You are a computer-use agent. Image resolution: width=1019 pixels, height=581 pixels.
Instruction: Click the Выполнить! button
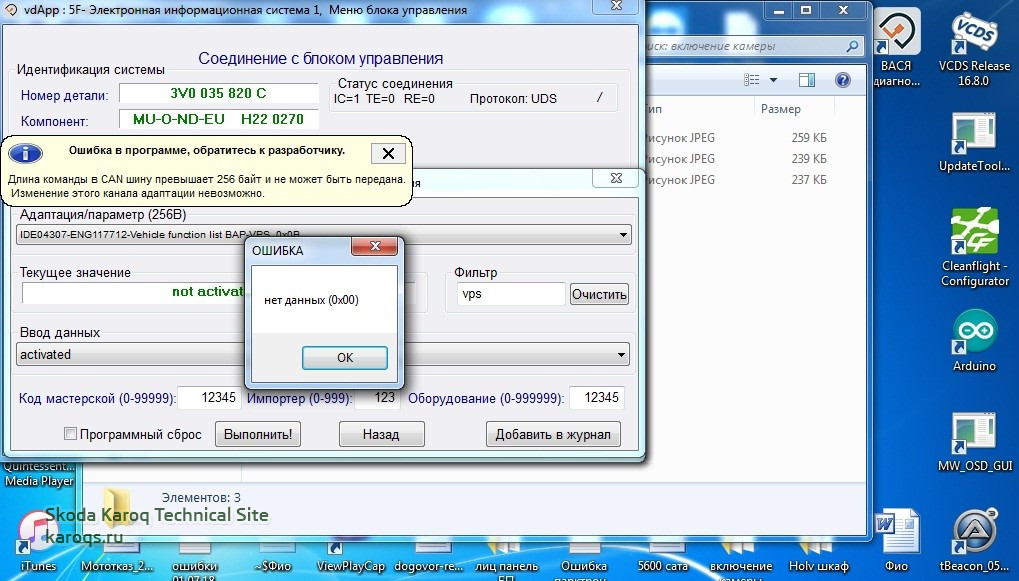point(258,434)
